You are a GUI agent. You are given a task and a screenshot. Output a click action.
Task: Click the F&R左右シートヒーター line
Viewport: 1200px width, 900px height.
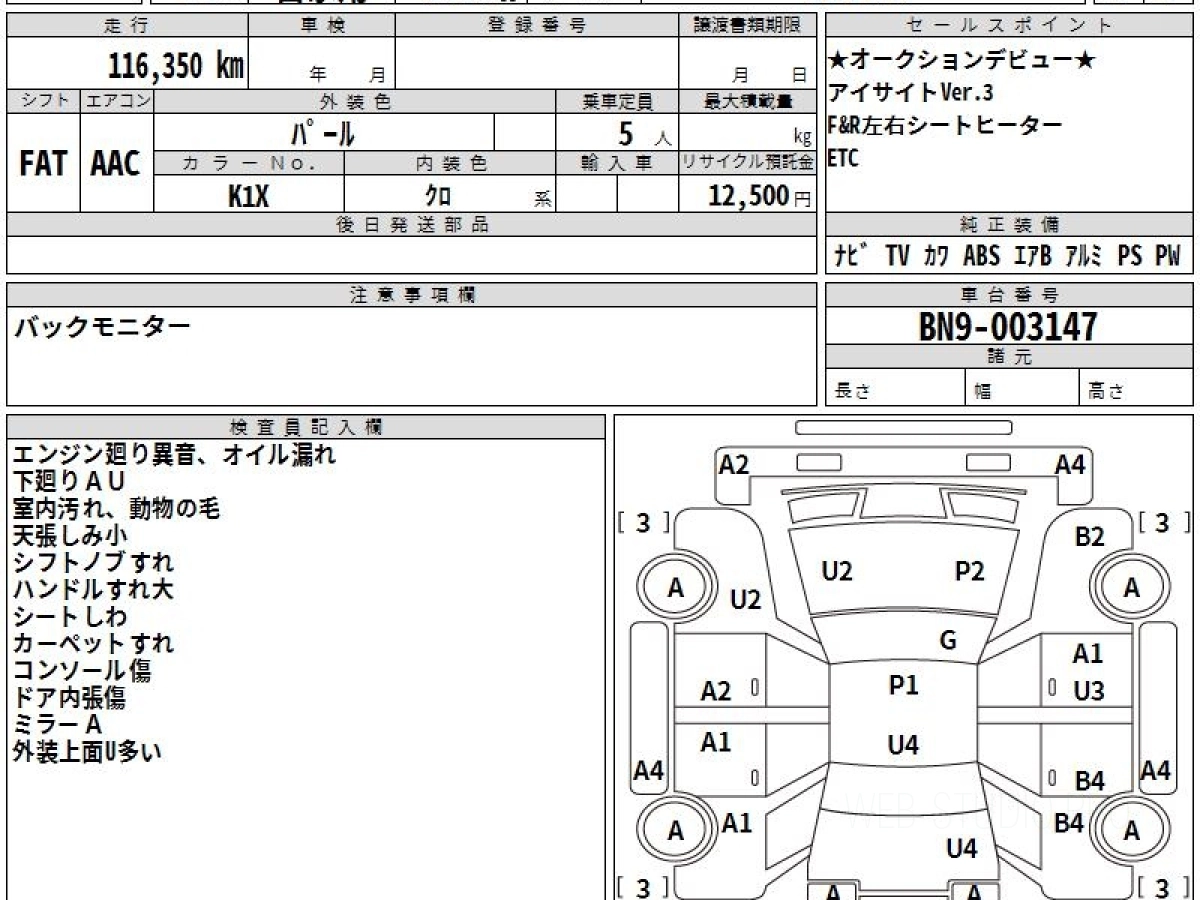pos(945,126)
